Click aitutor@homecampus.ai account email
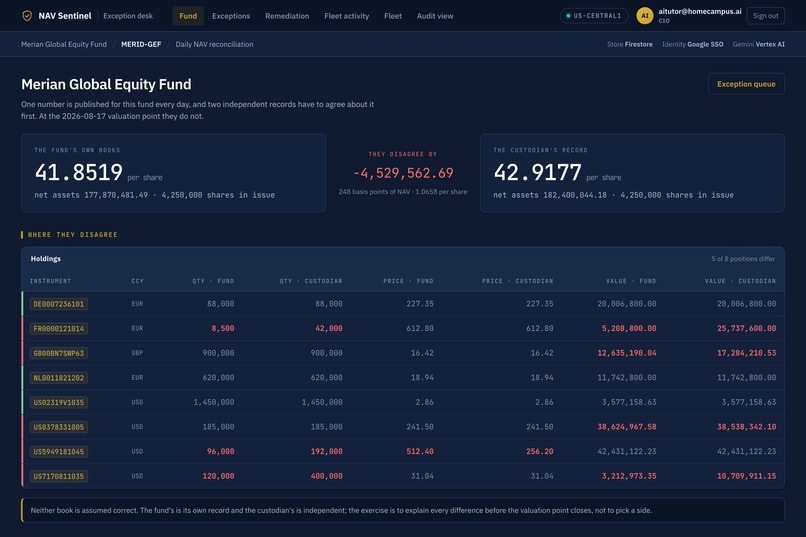This screenshot has height=537, width=806. 700,11
